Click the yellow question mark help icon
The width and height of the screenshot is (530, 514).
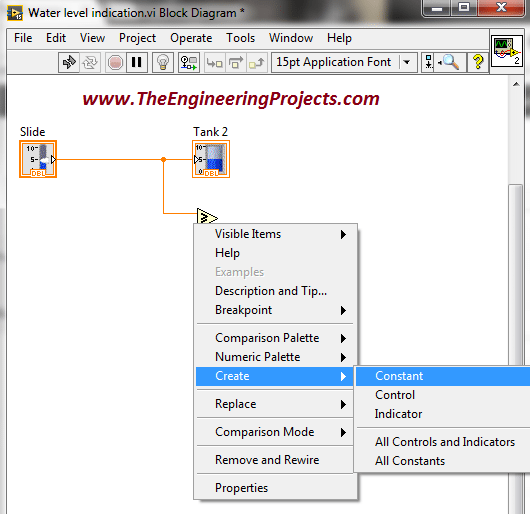click(x=478, y=63)
